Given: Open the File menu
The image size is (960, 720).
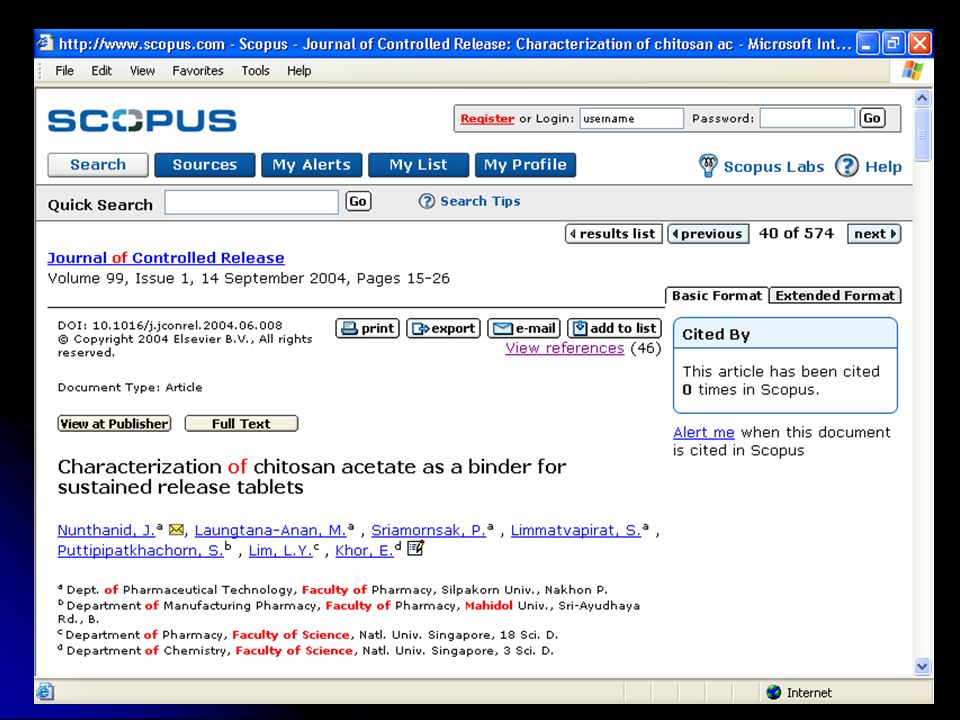Looking at the screenshot, I should [x=64, y=70].
